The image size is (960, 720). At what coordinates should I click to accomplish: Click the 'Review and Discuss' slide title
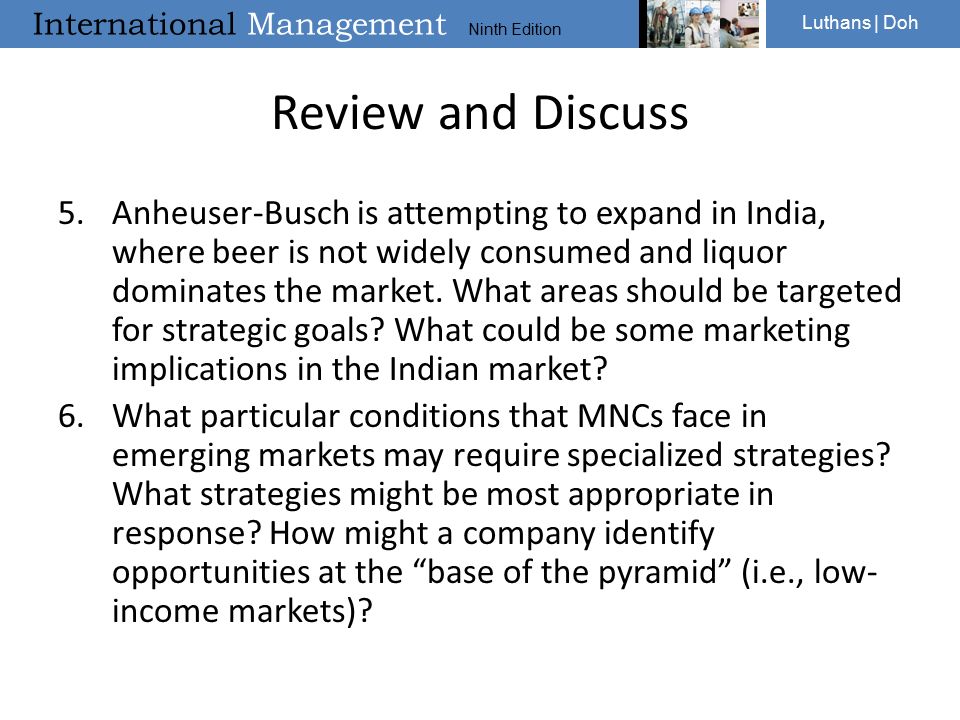[480, 113]
